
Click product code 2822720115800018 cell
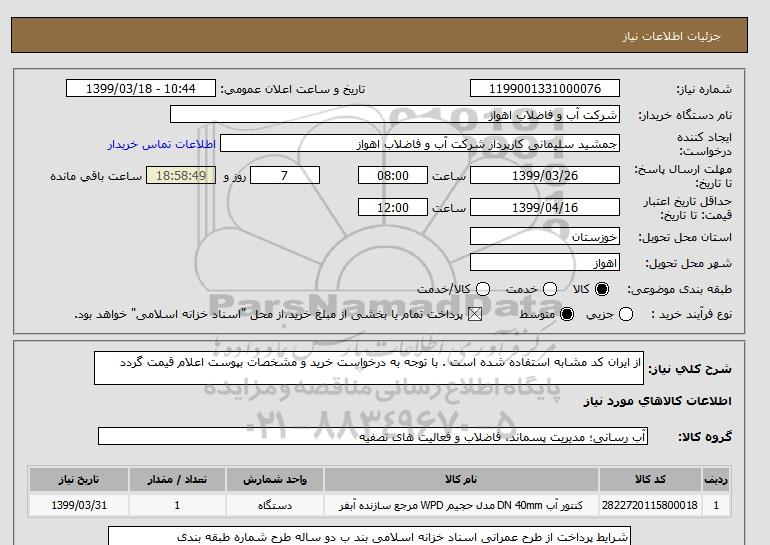650,505
